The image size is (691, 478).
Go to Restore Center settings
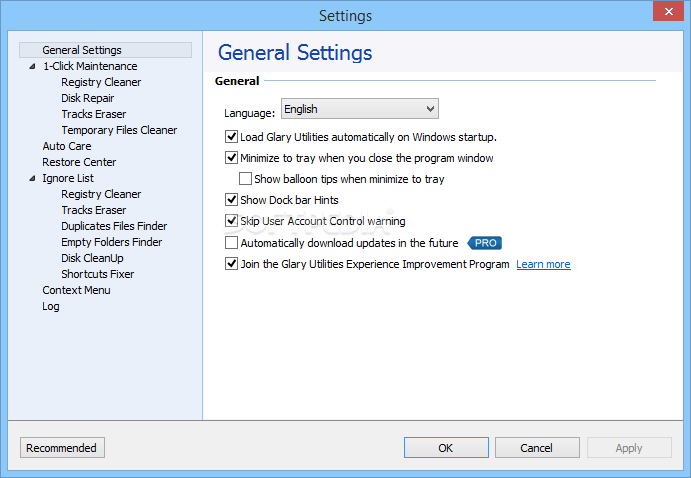click(79, 162)
